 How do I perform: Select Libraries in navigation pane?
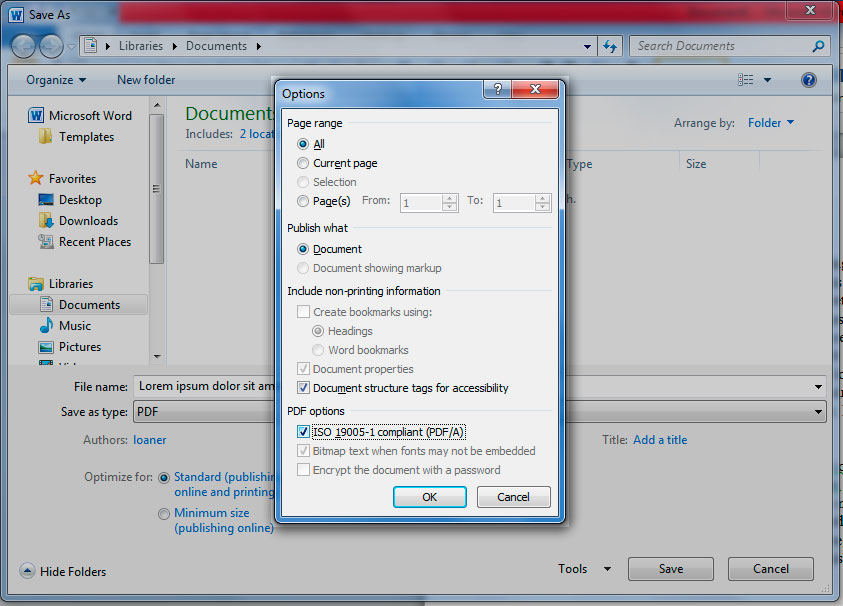point(61,283)
